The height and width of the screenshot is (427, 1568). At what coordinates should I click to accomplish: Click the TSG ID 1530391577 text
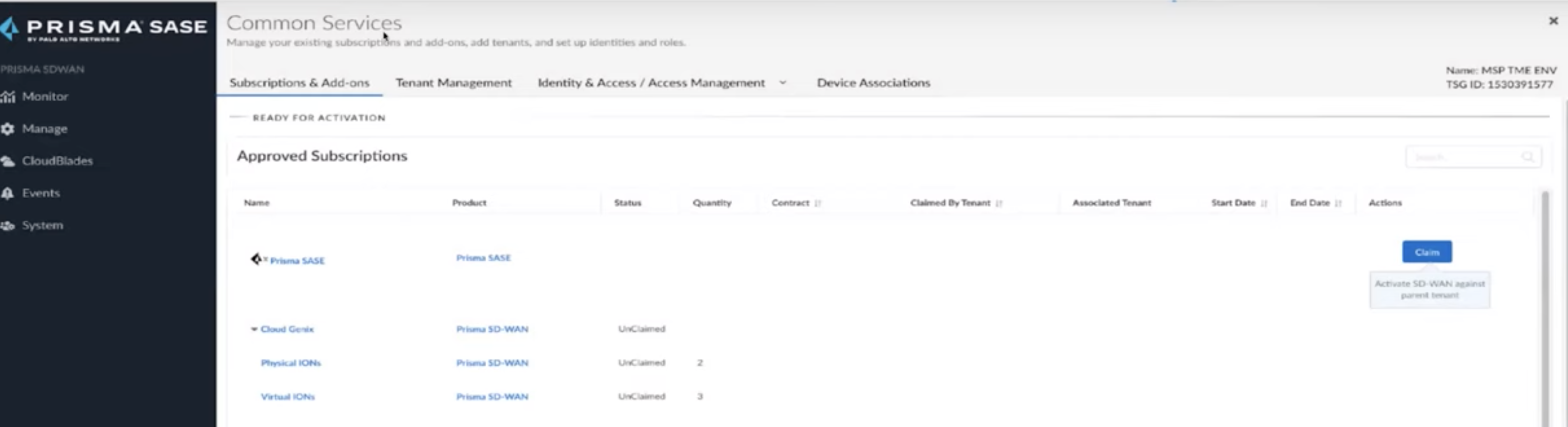tap(1499, 84)
